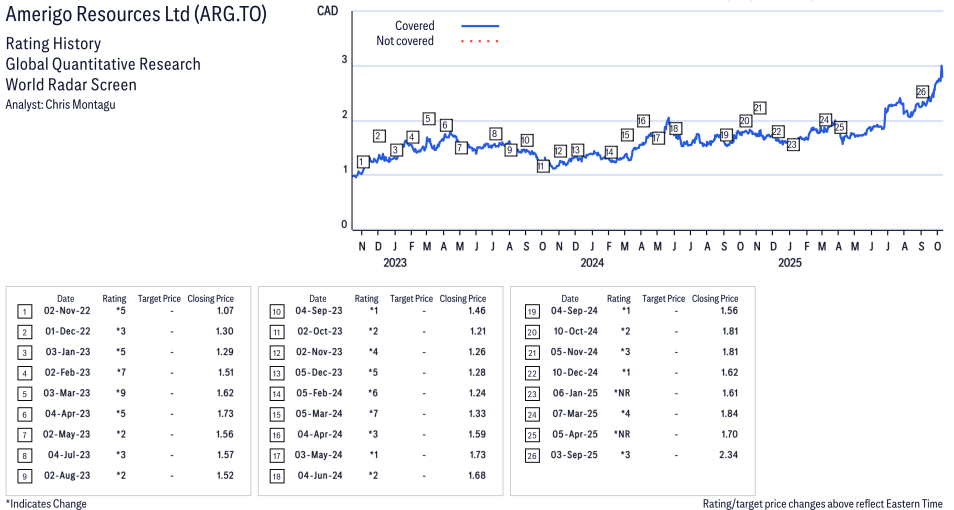This screenshot has width=954, height=510.
Task: Click the 2024 year label on the x-axis
Action: click(592, 263)
